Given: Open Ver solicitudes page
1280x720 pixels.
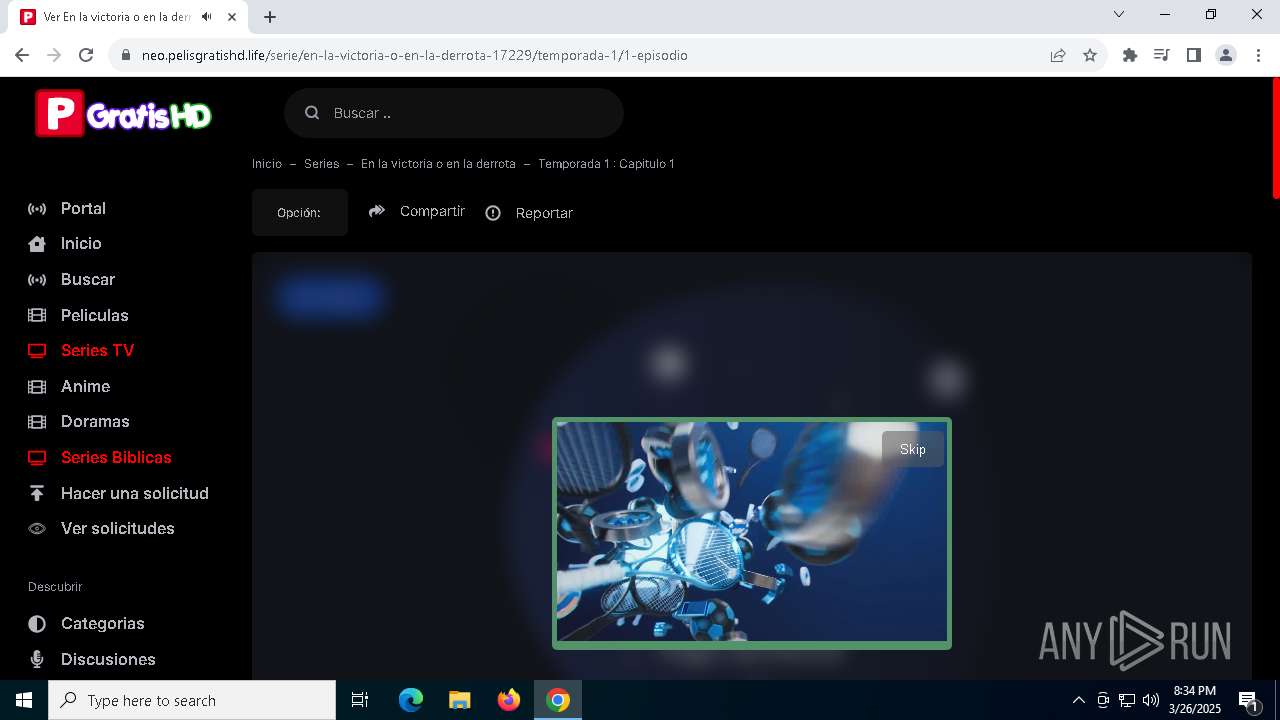Looking at the screenshot, I should click(x=118, y=528).
